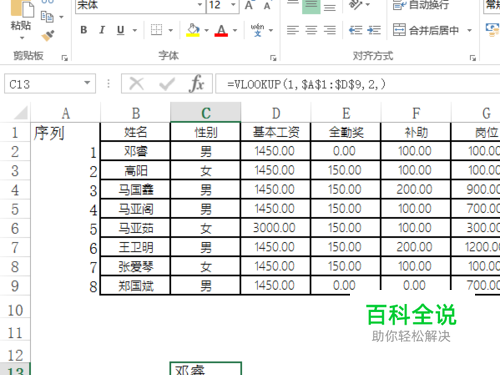Select the cell with name 马国鑫
The height and width of the screenshot is (375, 500).
136,190
